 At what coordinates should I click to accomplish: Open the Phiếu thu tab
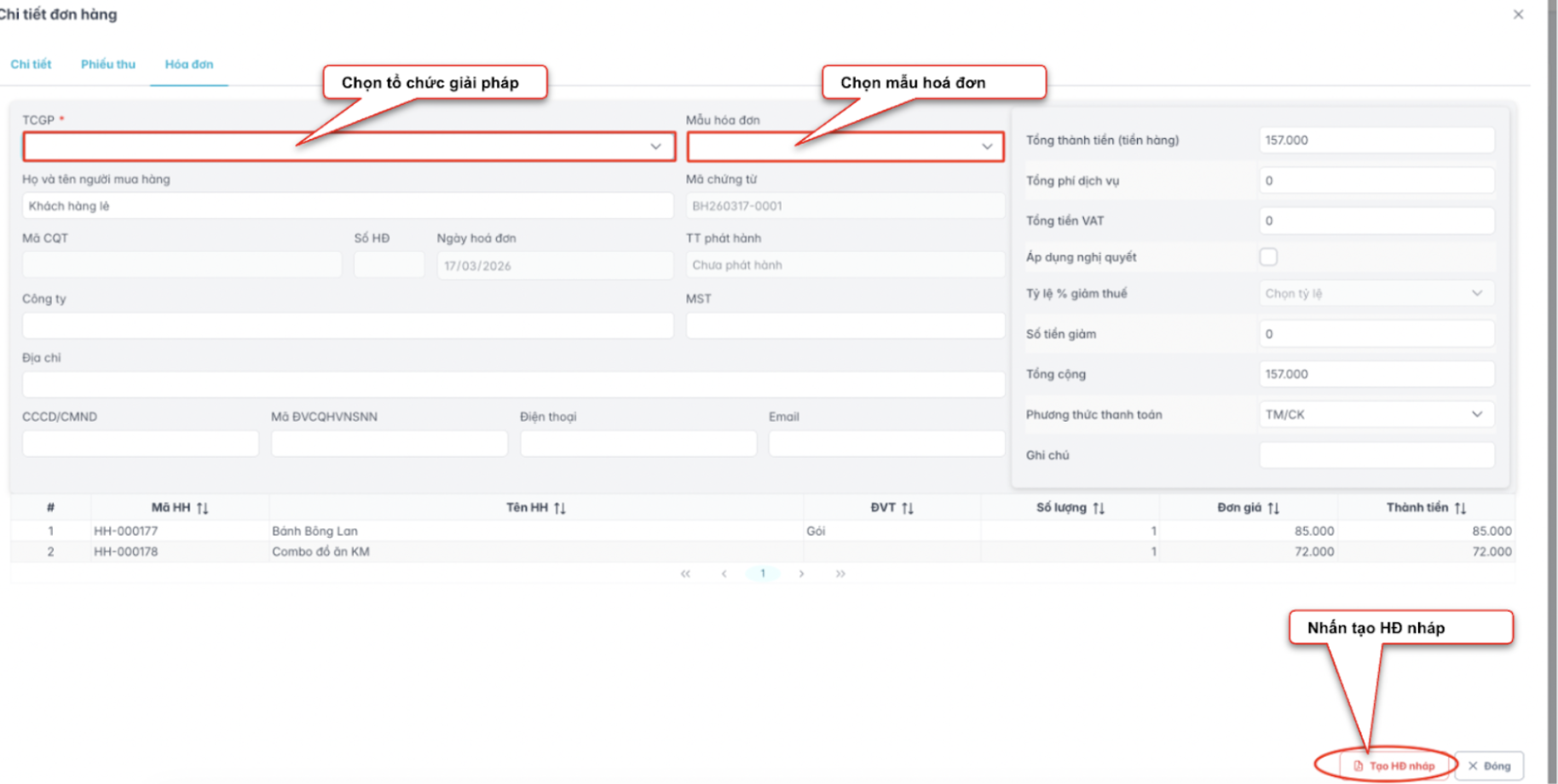108,64
